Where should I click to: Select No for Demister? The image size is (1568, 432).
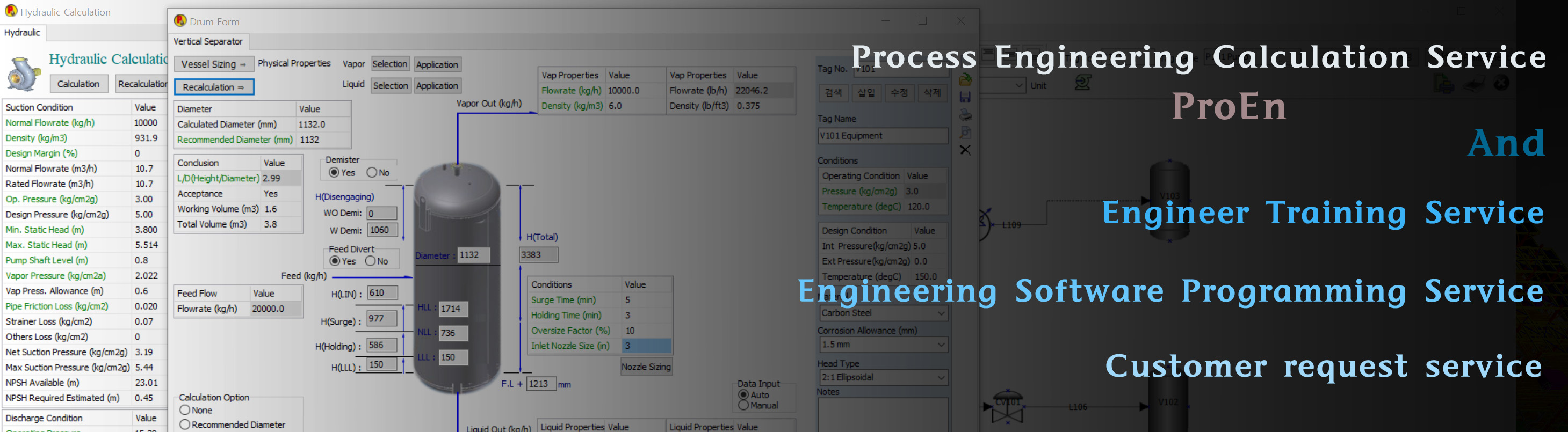point(372,173)
